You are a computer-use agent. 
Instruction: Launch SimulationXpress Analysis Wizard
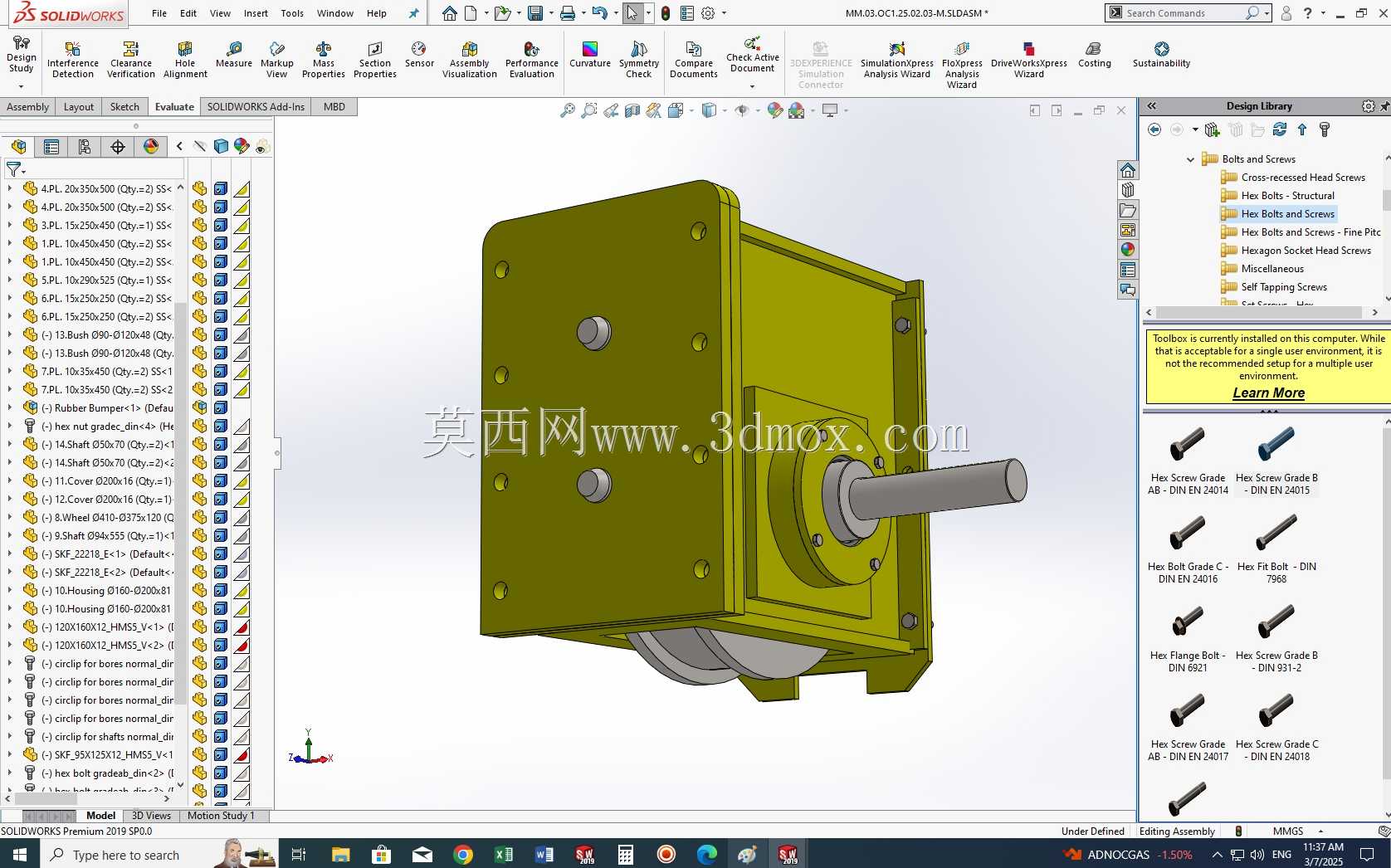coord(897,60)
